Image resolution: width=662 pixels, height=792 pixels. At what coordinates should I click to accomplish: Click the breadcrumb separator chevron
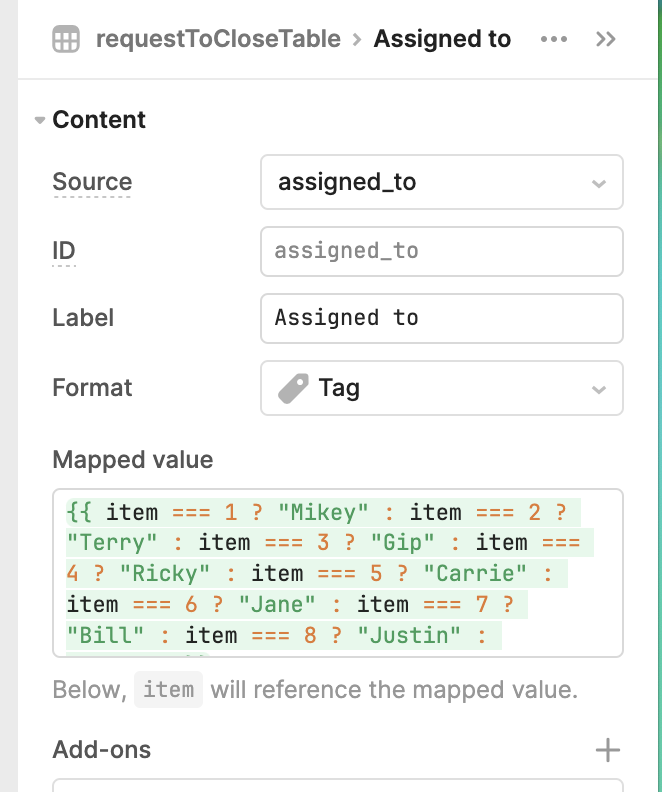(x=357, y=39)
